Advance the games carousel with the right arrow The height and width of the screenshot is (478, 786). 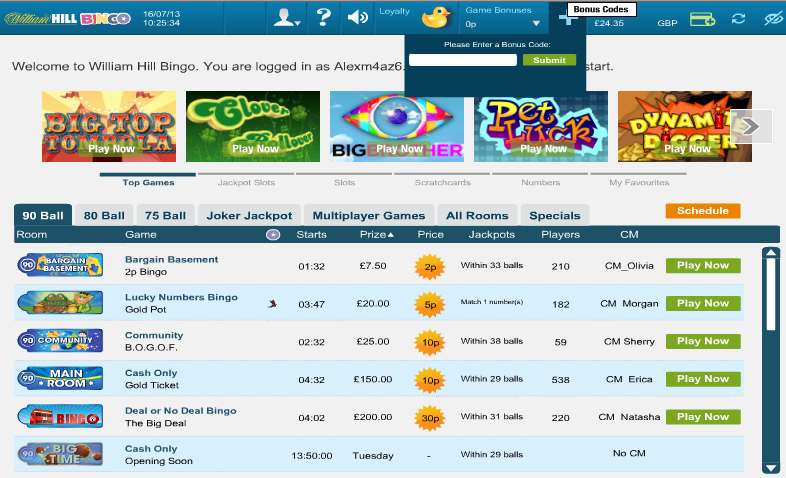coord(751,126)
